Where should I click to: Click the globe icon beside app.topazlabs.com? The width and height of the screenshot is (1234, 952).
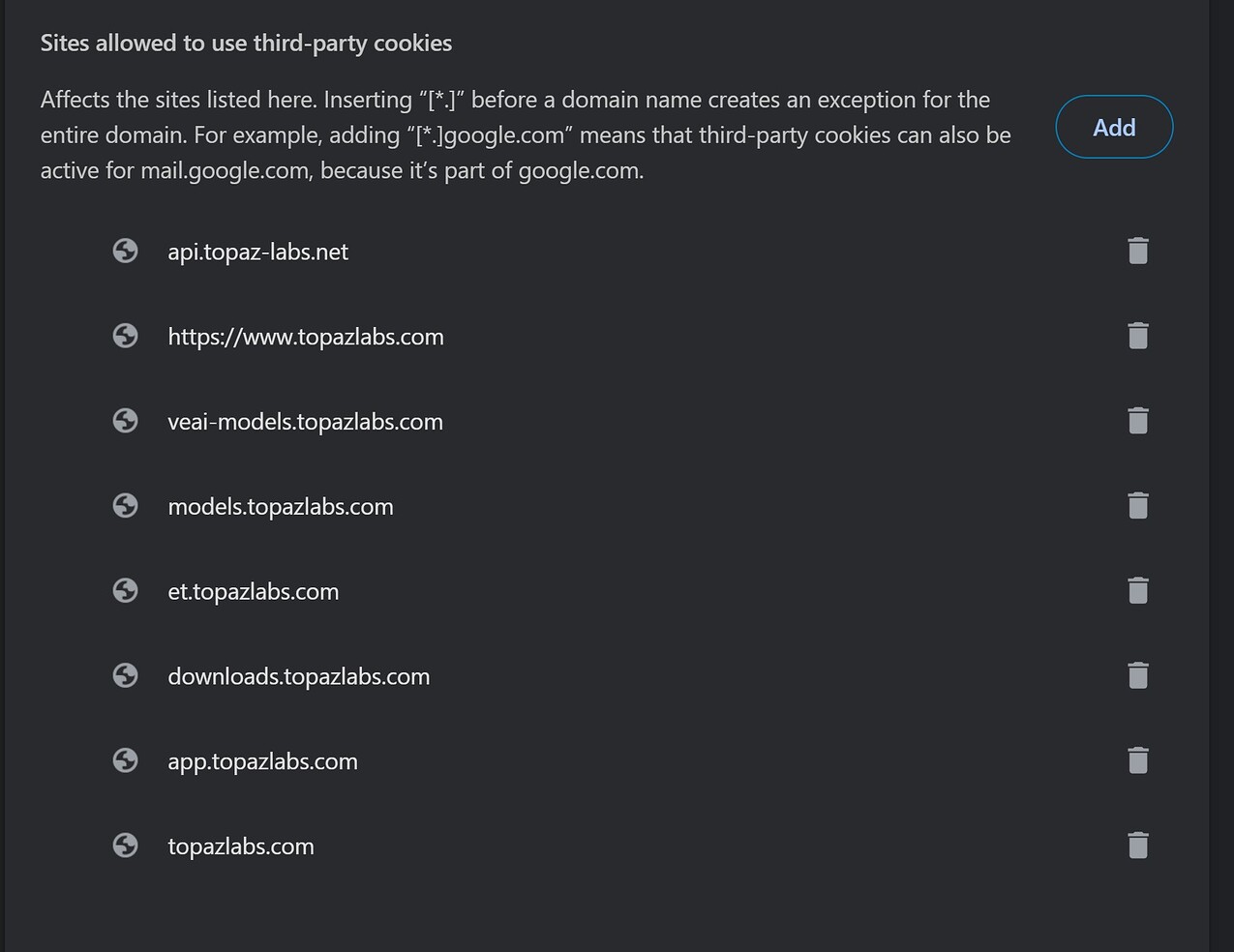point(125,760)
